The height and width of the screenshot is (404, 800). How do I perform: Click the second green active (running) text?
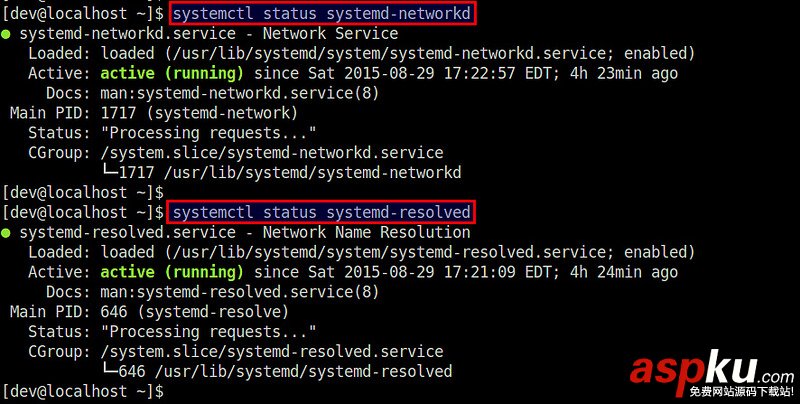[x=172, y=272]
